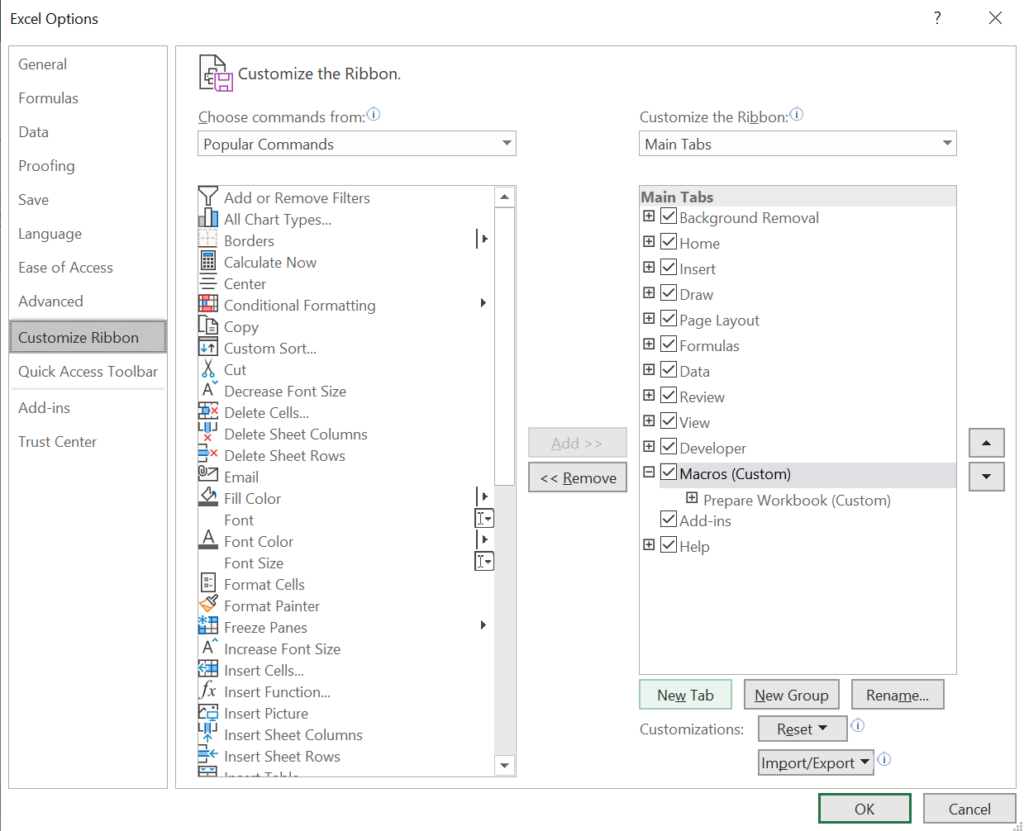This screenshot has width=1024, height=831.
Task: Expand the View tab node
Action: click(648, 420)
